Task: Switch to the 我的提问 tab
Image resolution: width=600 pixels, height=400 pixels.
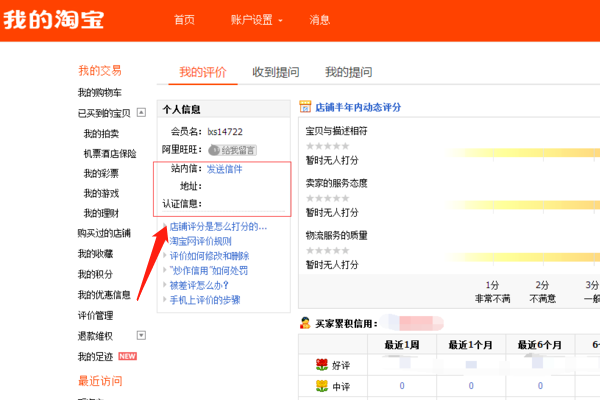Action: tap(349, 72)
